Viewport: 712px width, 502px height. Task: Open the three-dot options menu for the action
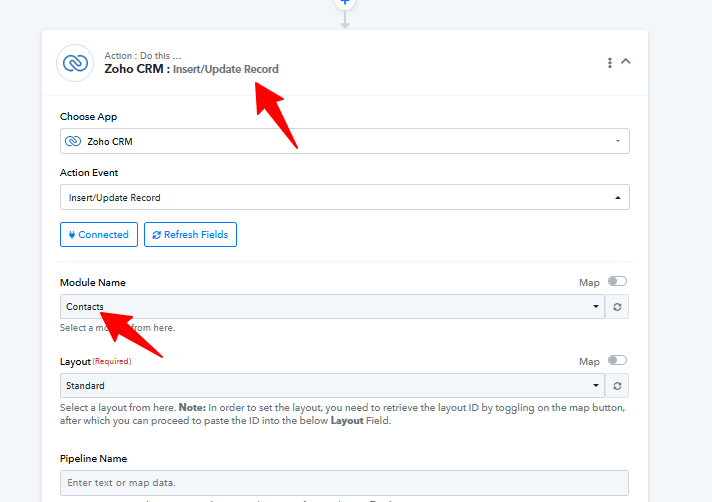click(610, 63)
